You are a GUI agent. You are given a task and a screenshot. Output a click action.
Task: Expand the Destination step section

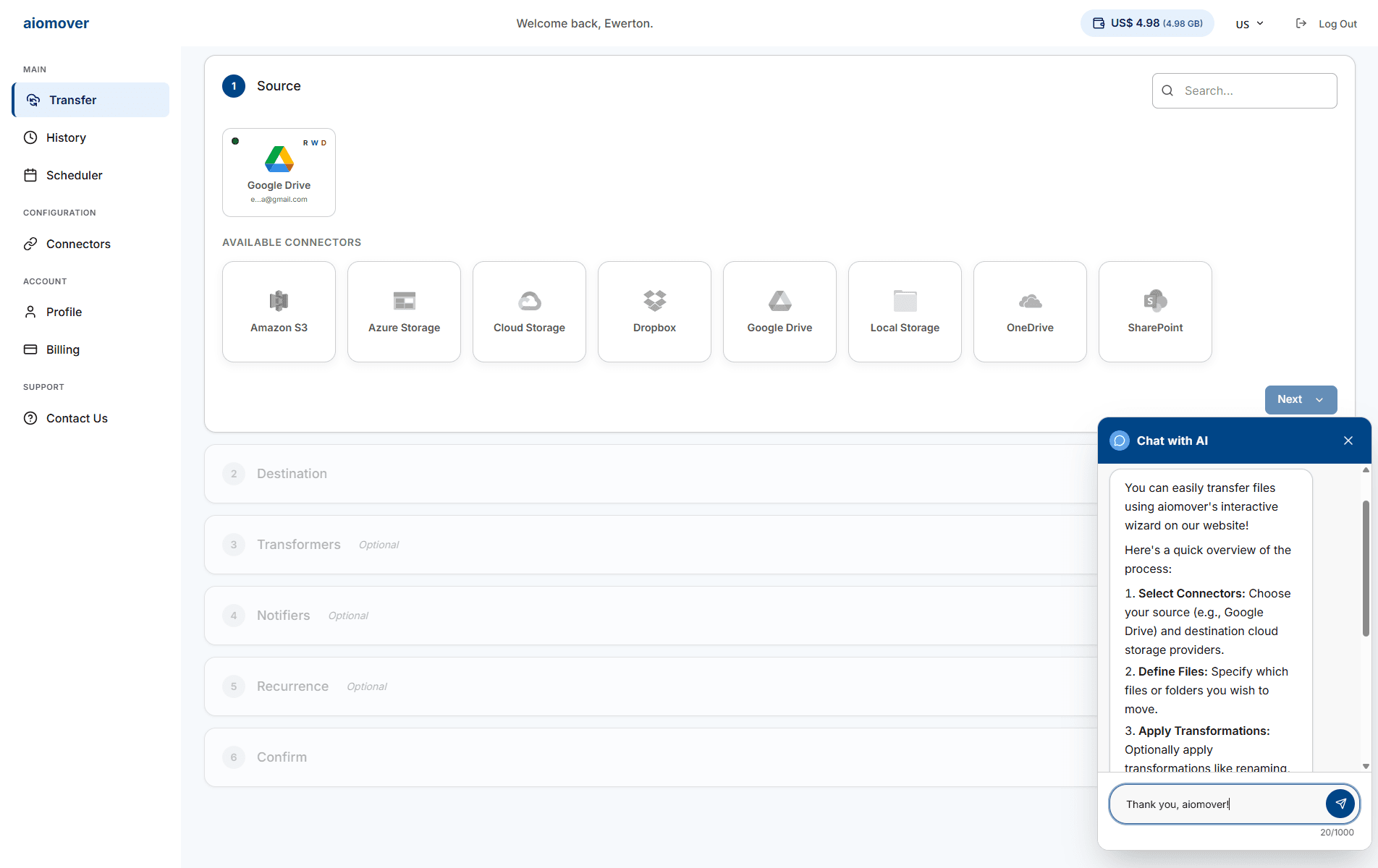pos(292,473)
